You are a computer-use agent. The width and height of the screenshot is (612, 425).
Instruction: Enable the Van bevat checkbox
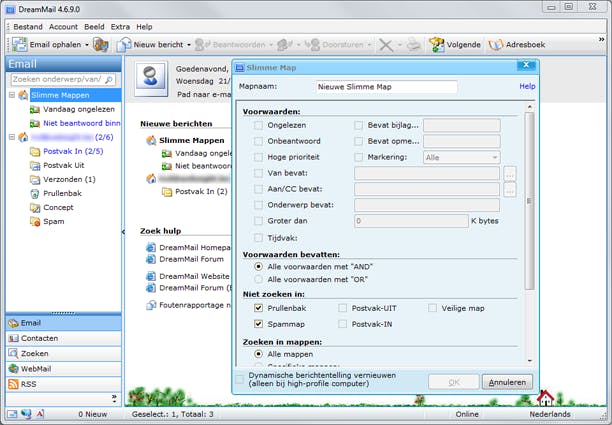pyautogui.click(x=258, y=173)
